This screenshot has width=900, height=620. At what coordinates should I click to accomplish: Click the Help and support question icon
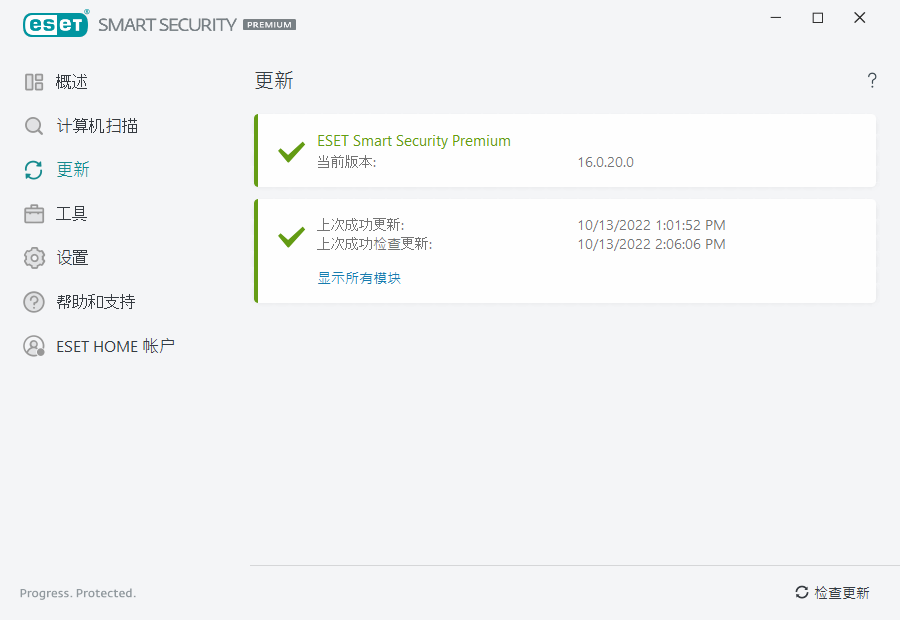point(34,302)
